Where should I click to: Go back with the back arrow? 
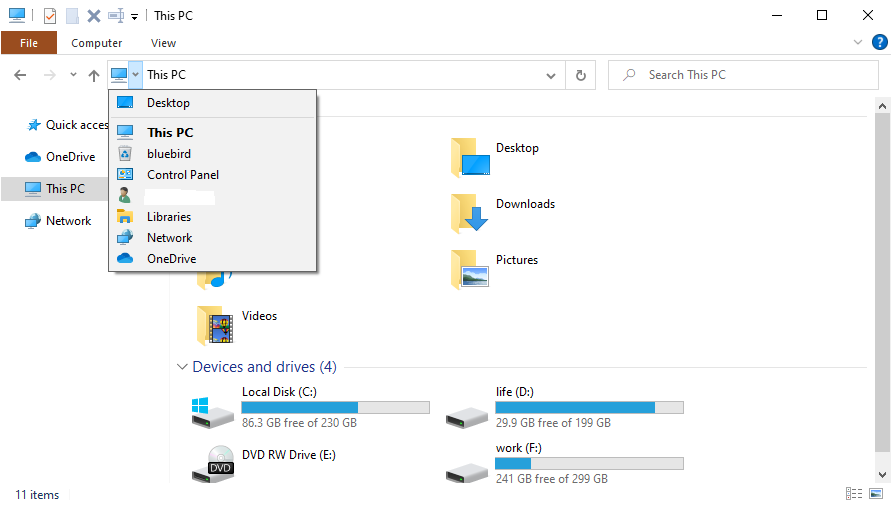click(20, 75)
